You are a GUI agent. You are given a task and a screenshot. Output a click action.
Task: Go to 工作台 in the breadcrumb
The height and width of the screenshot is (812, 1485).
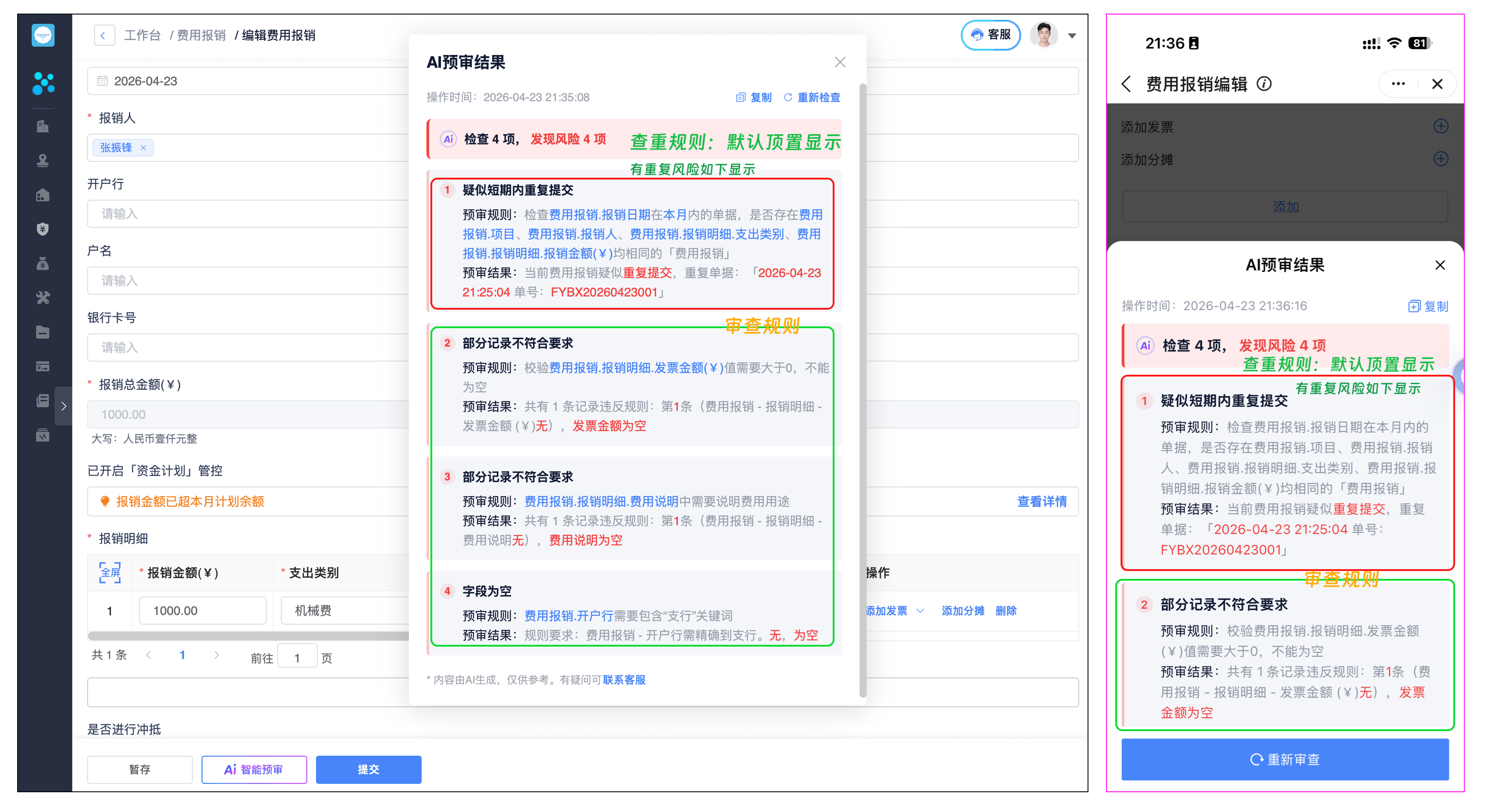pos(143,35)
